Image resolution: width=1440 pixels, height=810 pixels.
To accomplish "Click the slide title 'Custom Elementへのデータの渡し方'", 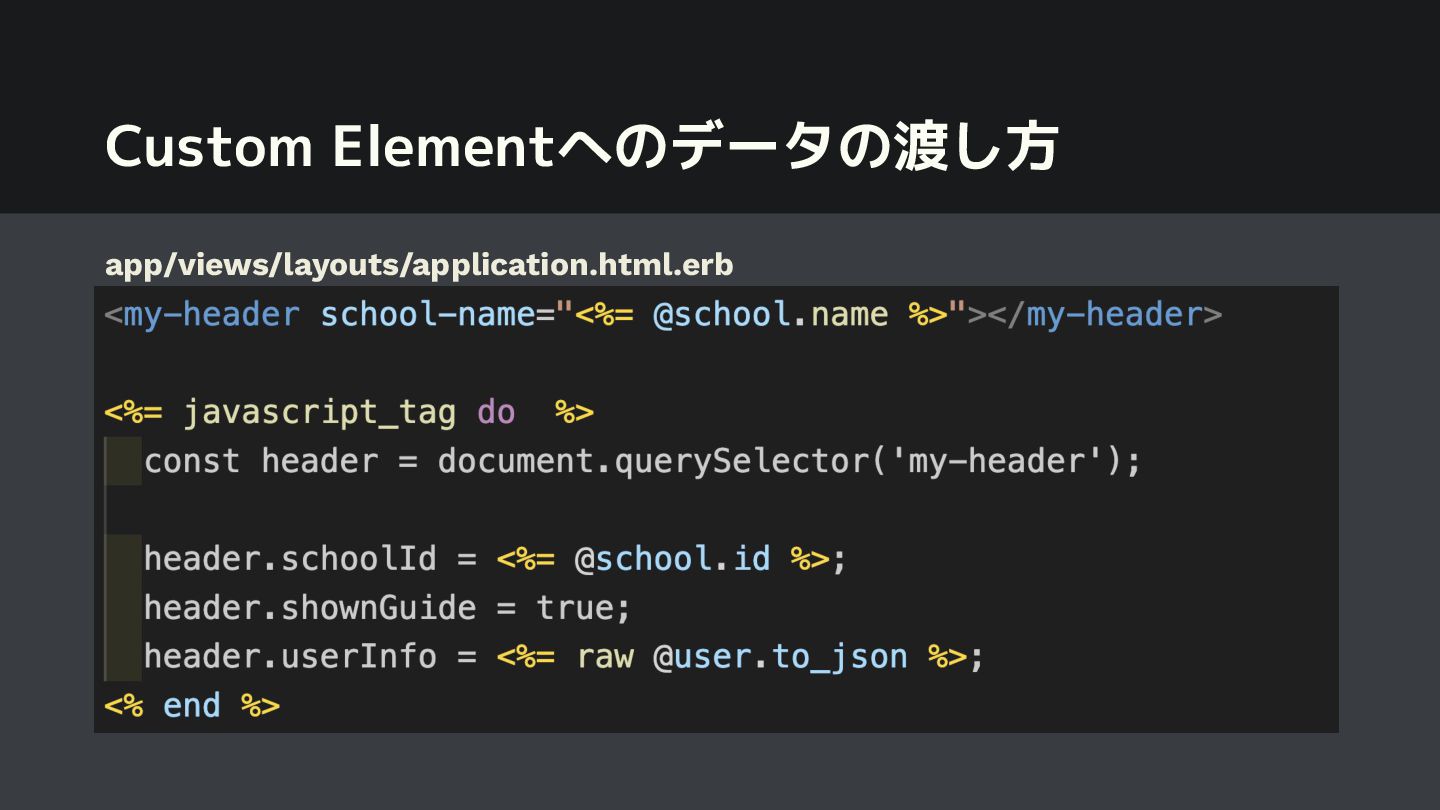I will [x=581, y=147].
